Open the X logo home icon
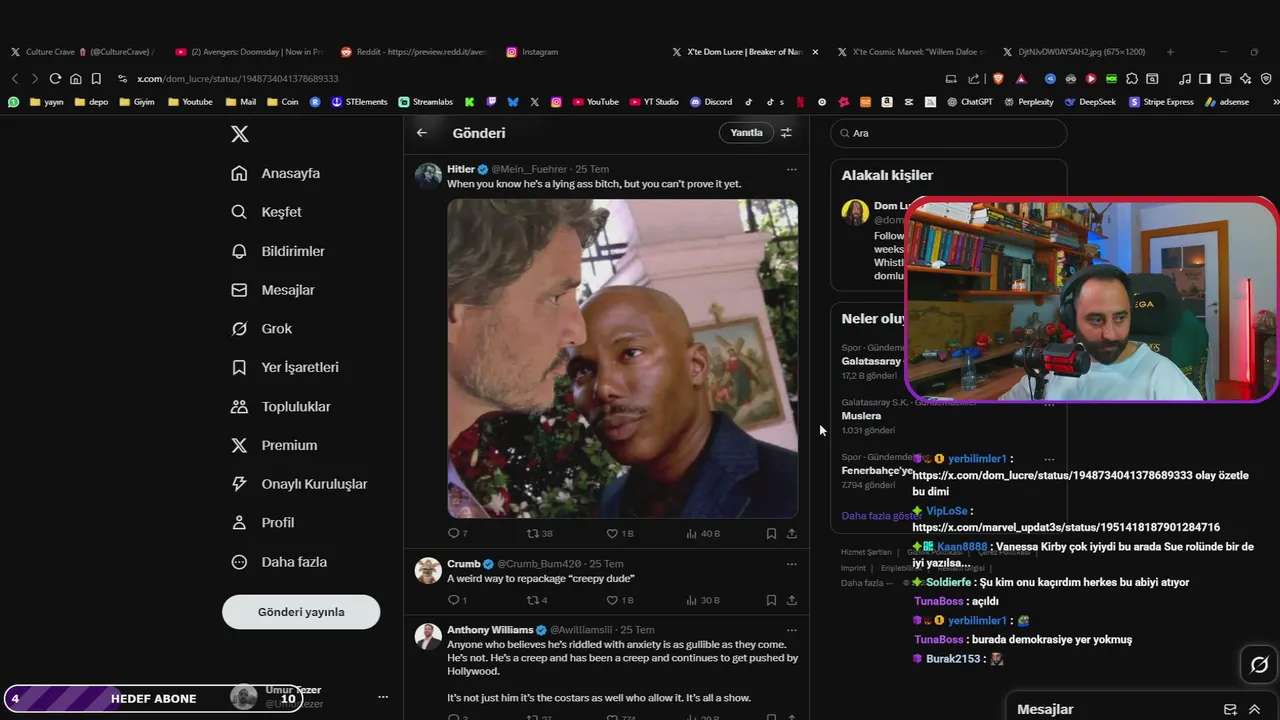 (x=240, y=134)
